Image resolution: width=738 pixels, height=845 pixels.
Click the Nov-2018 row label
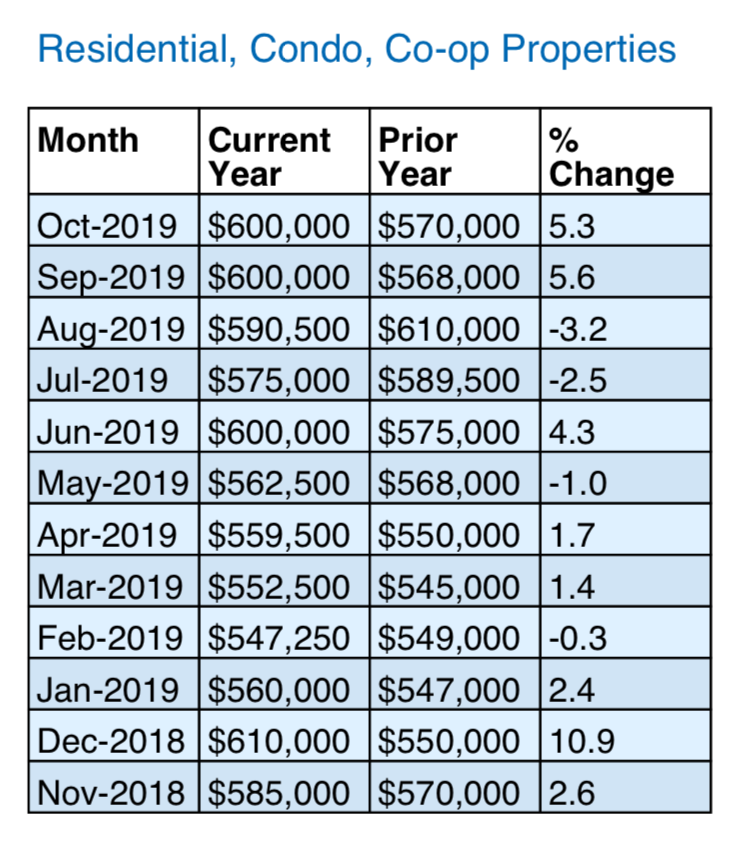coord(111,794)
